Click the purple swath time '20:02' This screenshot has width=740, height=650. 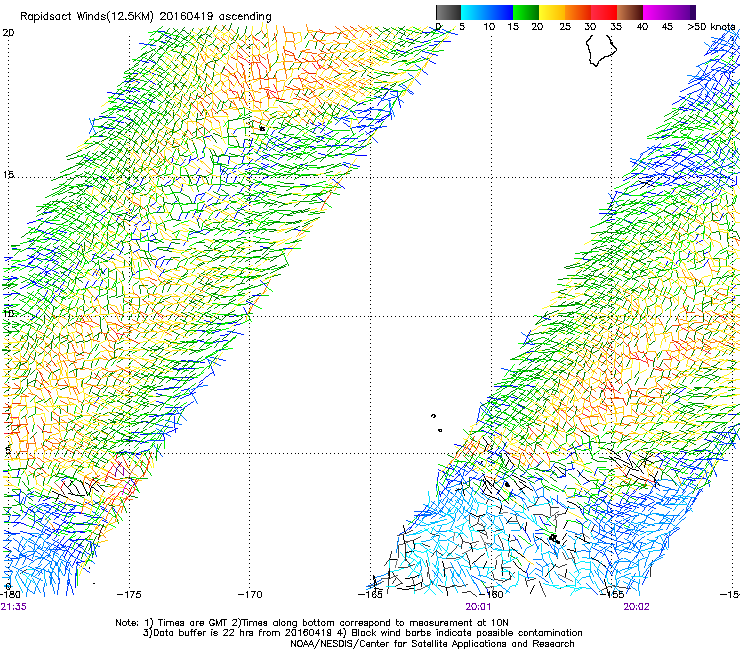coord(636,607)
